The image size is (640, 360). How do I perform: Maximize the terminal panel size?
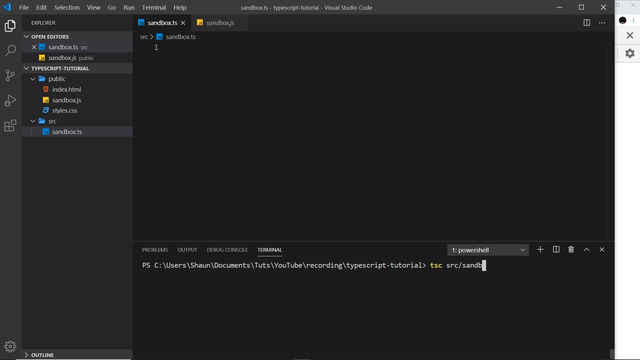pos(587,249)
